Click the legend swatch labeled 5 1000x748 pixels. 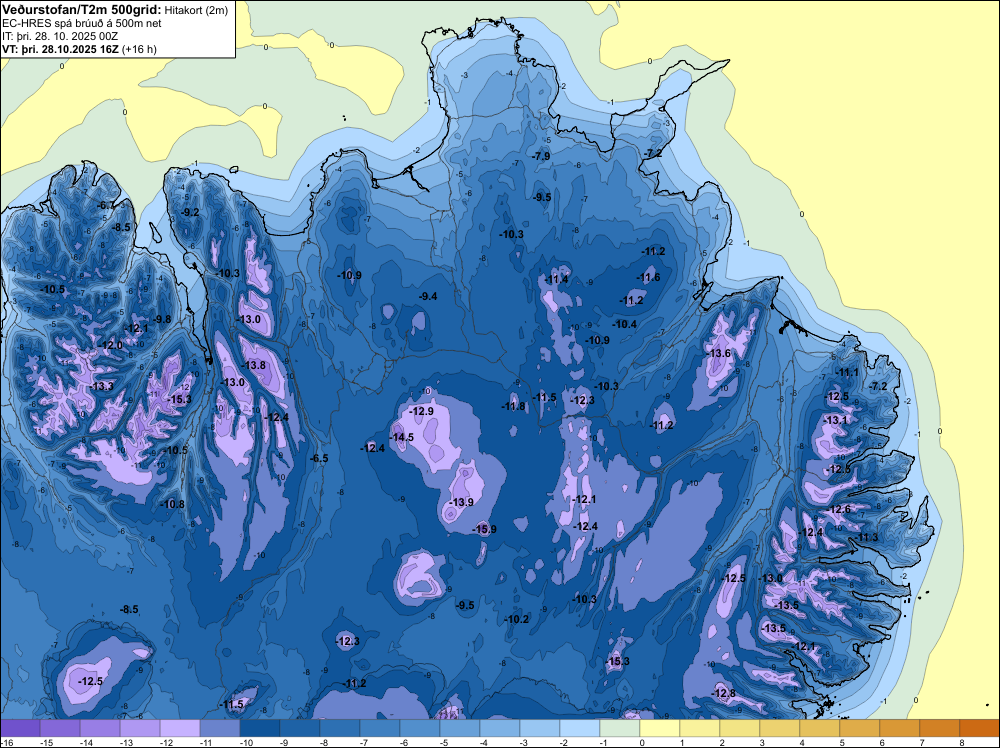[x=859, y=728]
